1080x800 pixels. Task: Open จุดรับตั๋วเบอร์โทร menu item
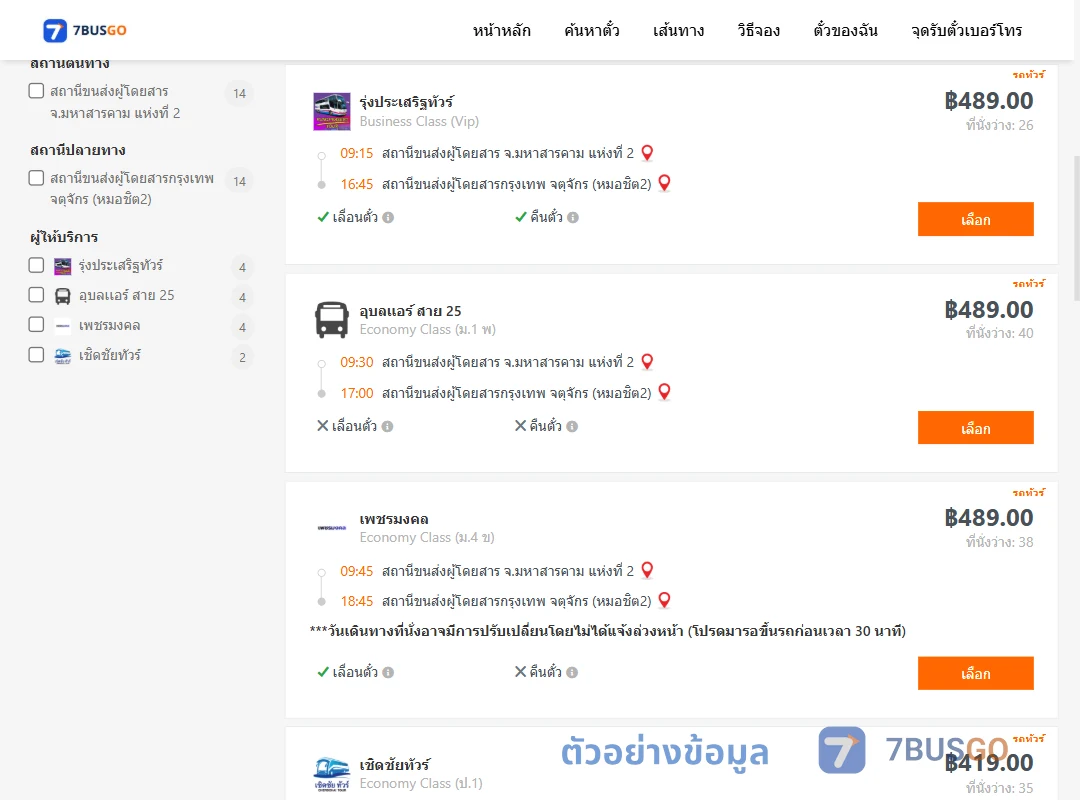click(966, 30)
